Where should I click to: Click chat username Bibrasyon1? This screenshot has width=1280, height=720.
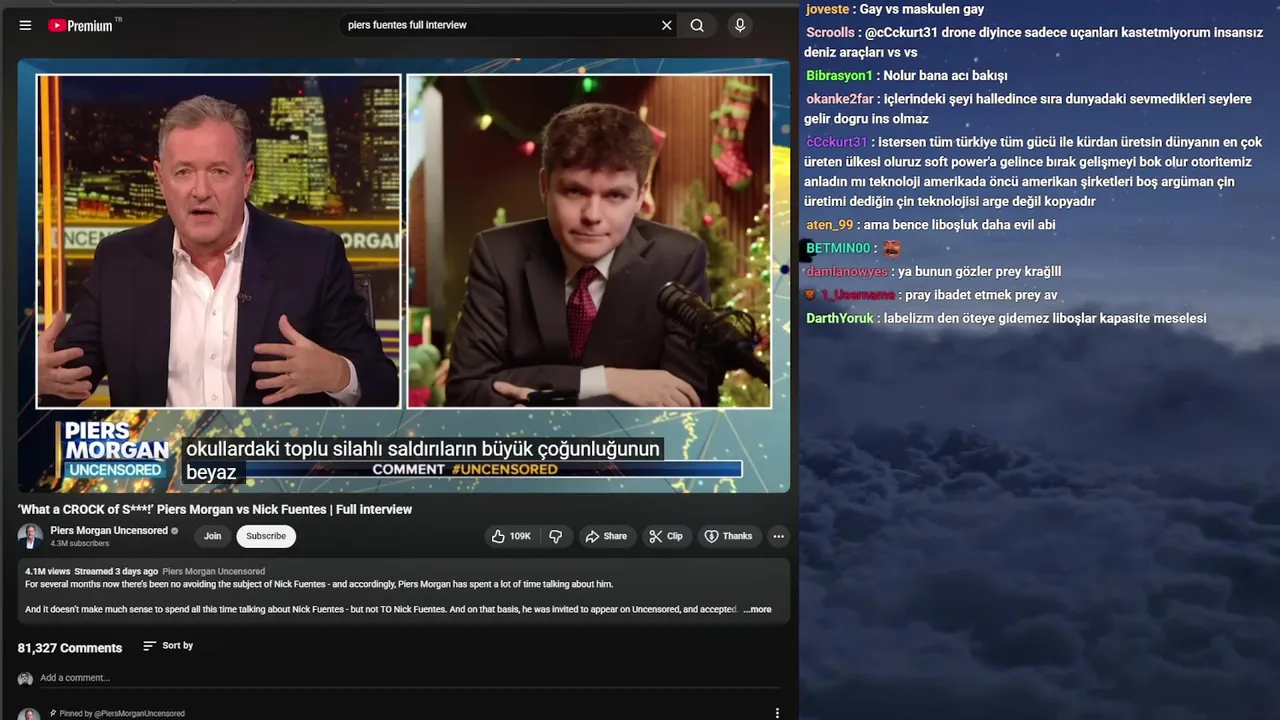click(839, 76)
